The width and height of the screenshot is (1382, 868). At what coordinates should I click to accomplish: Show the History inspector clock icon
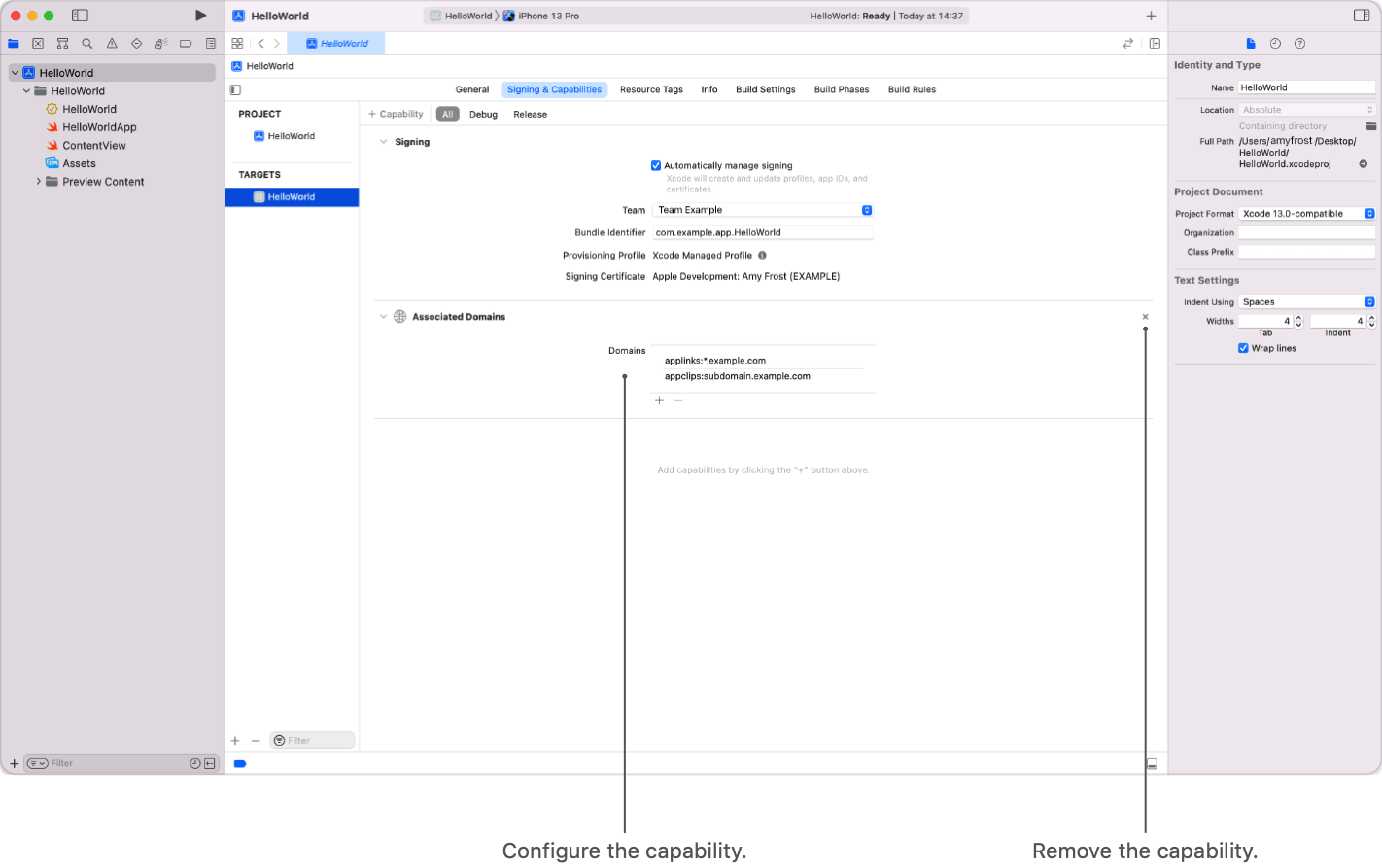click(1275, 44)
